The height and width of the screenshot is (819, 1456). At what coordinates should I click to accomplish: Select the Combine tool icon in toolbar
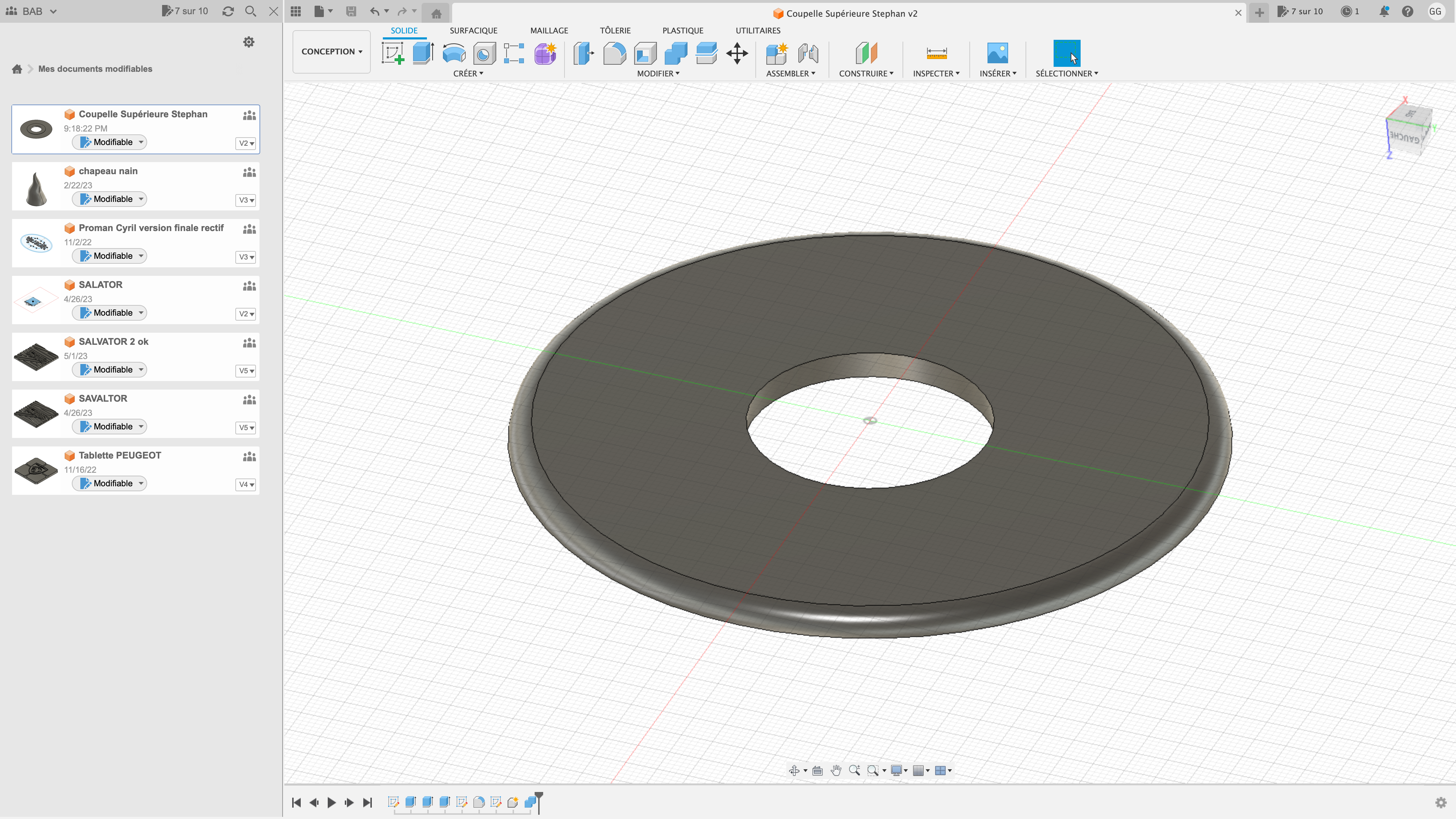coord(675,53)
